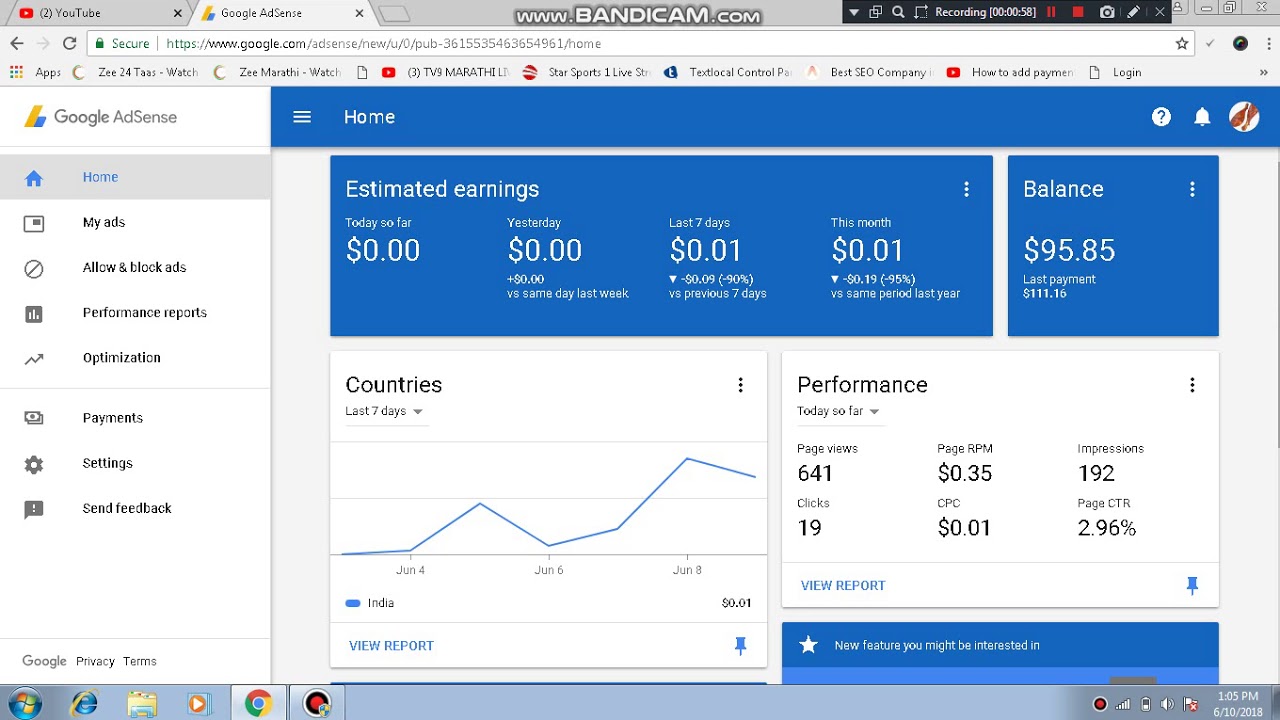Click the Payments icon in sidebar

click(x=34, y=418)
